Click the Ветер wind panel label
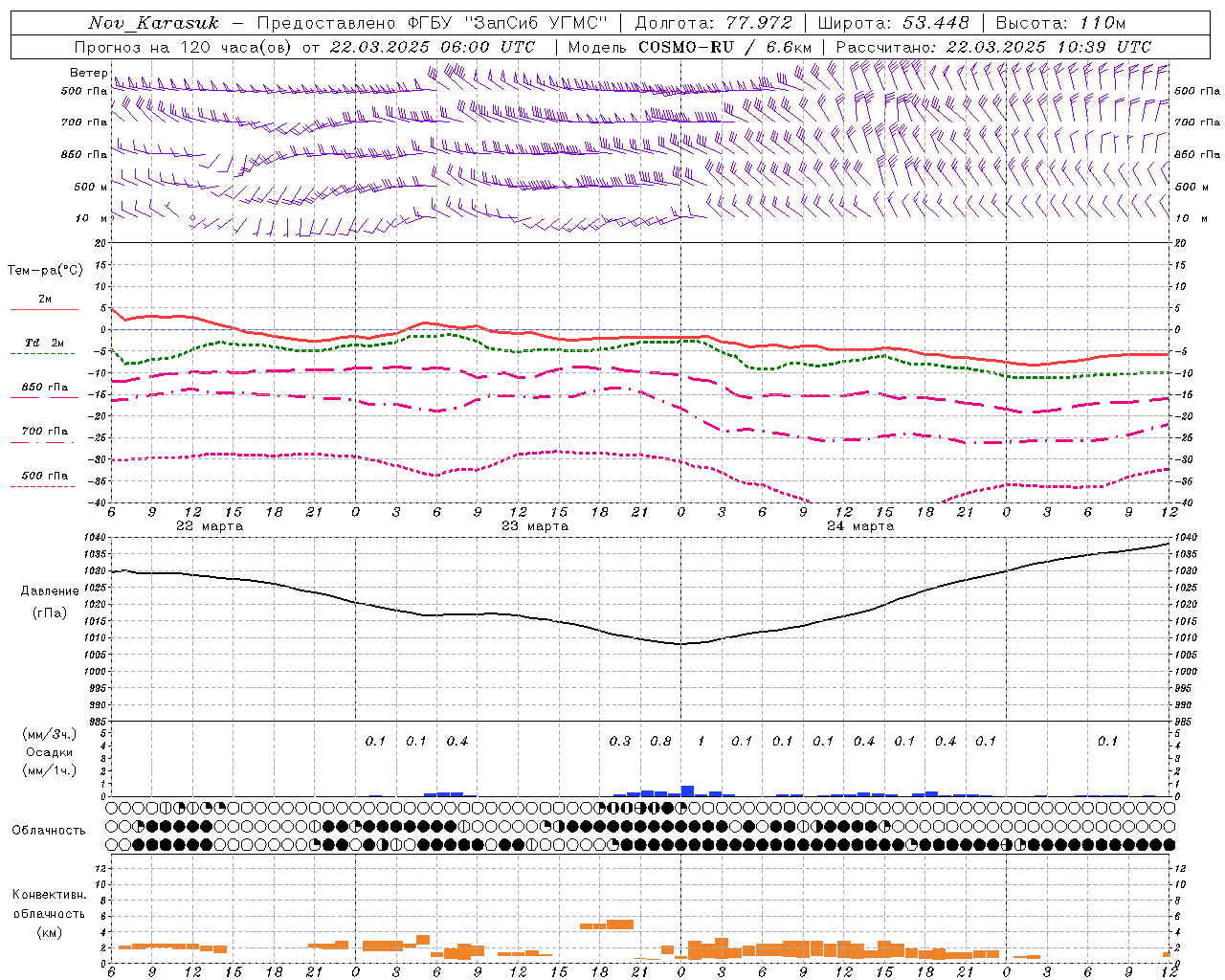The image size is (1225, 980). (x=88, y=73)
